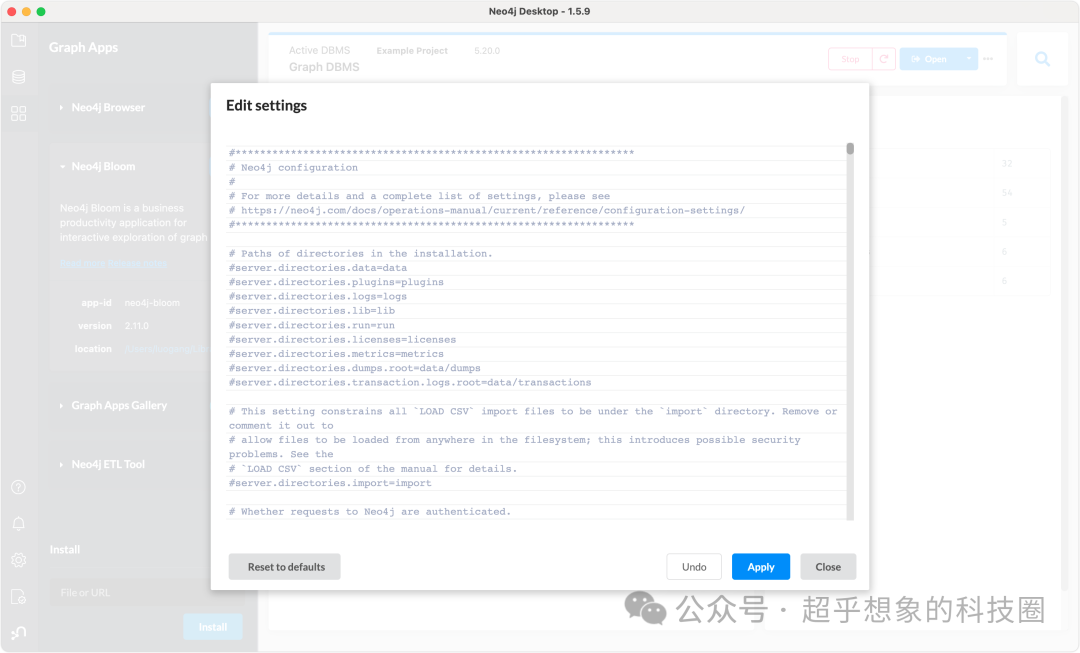Collapse the Neo4j Bloom section
1080x653 pixels.
pos(62,167)
